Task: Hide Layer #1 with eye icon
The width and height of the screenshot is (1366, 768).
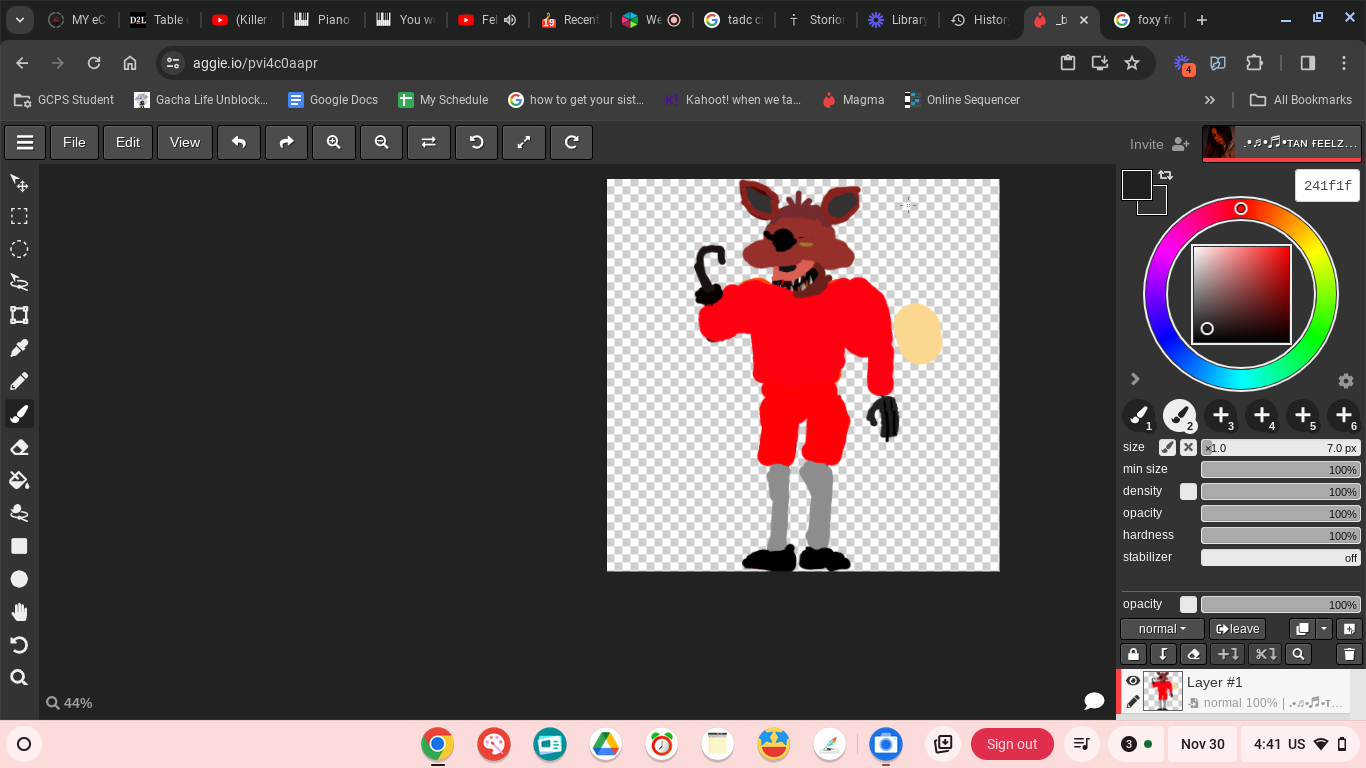Action: [x=1133, y=681]
